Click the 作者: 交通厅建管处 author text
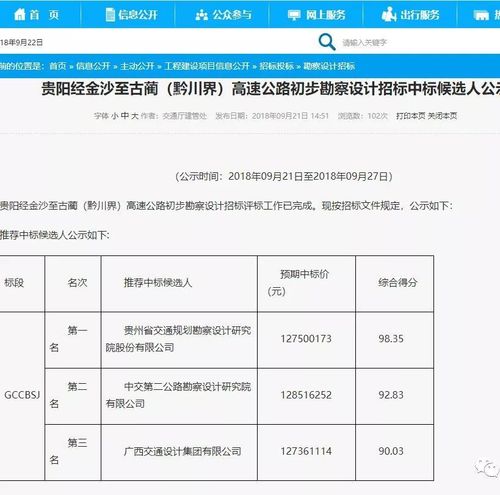 pos(174,116)
